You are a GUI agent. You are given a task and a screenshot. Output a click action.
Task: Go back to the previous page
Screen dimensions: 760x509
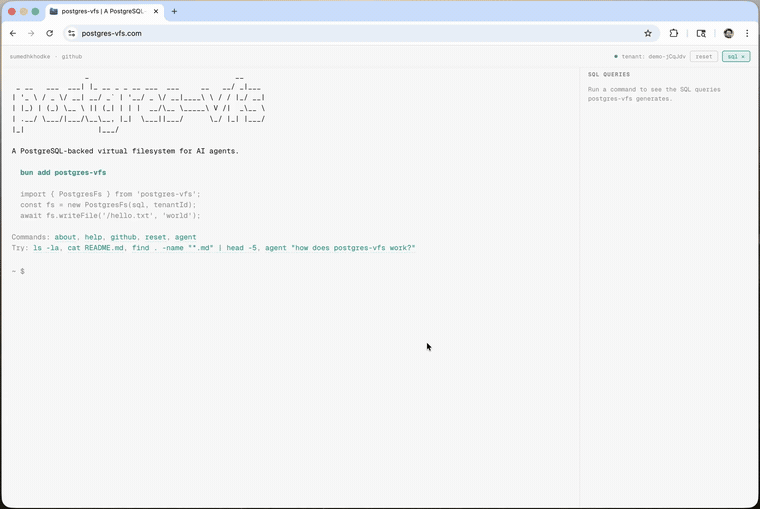click(x=13, y=33)
